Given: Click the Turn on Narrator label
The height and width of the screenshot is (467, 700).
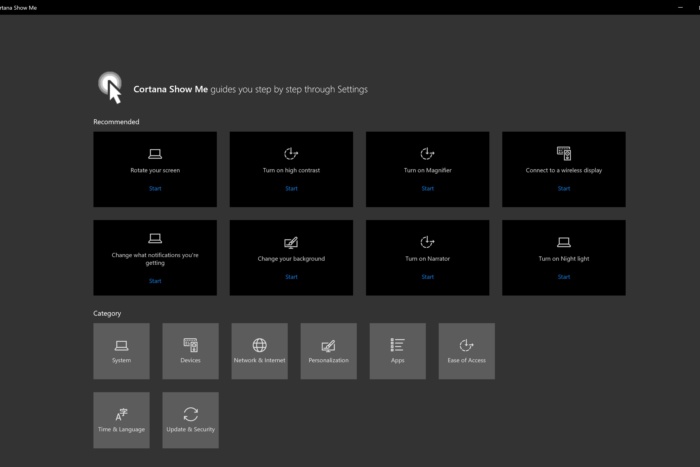Looking at the screenshot, I should [x=427, y=259].
